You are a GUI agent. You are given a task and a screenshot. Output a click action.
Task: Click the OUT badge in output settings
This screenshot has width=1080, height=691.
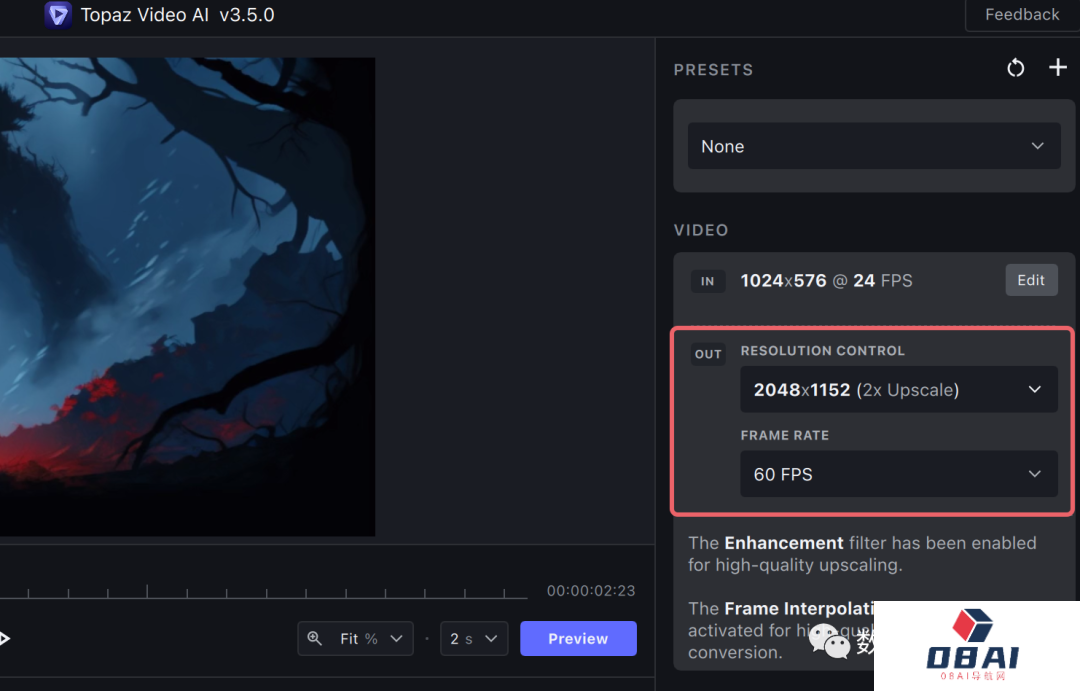click(x=708, y=354)
